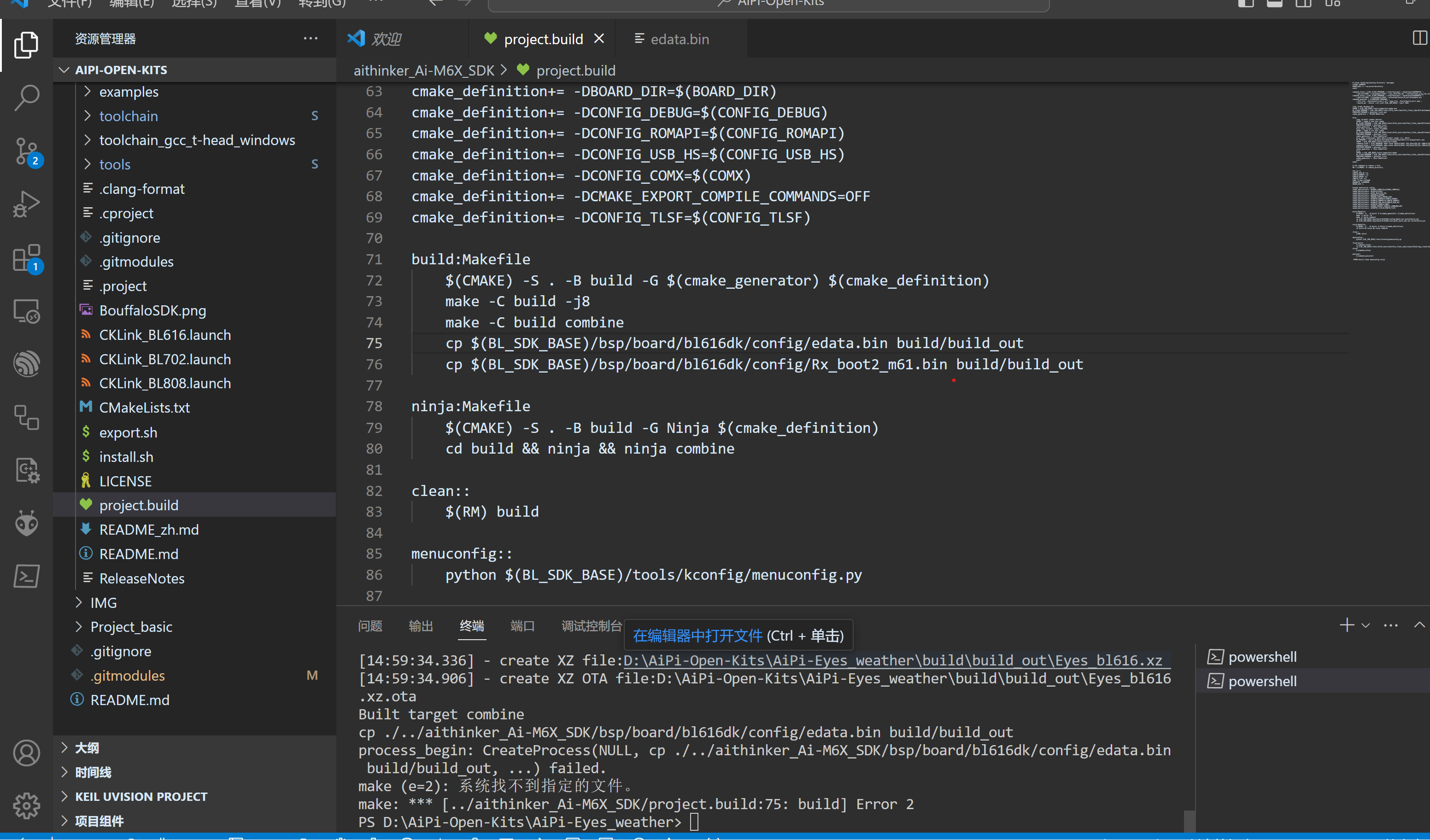Expand the 项目组件 section

(x=194, y=821)
